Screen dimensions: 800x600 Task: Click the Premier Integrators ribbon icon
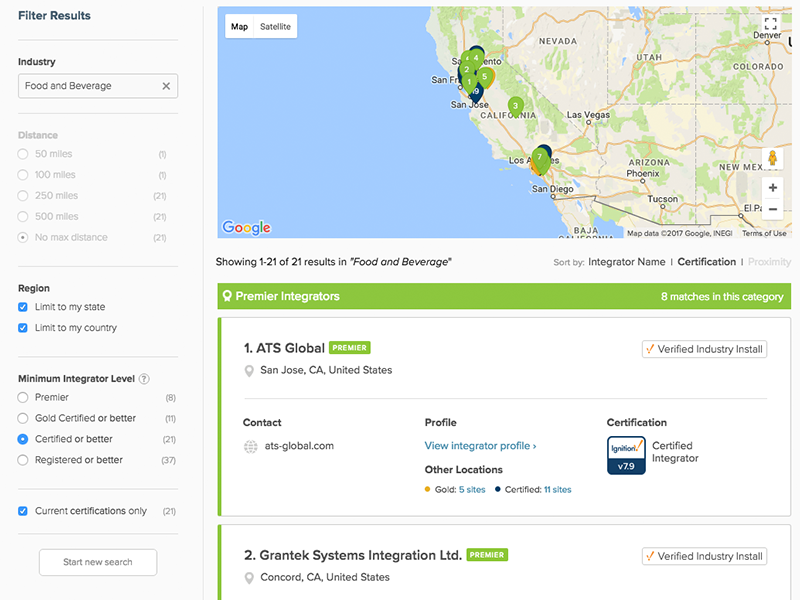click(x=227, y=296)
